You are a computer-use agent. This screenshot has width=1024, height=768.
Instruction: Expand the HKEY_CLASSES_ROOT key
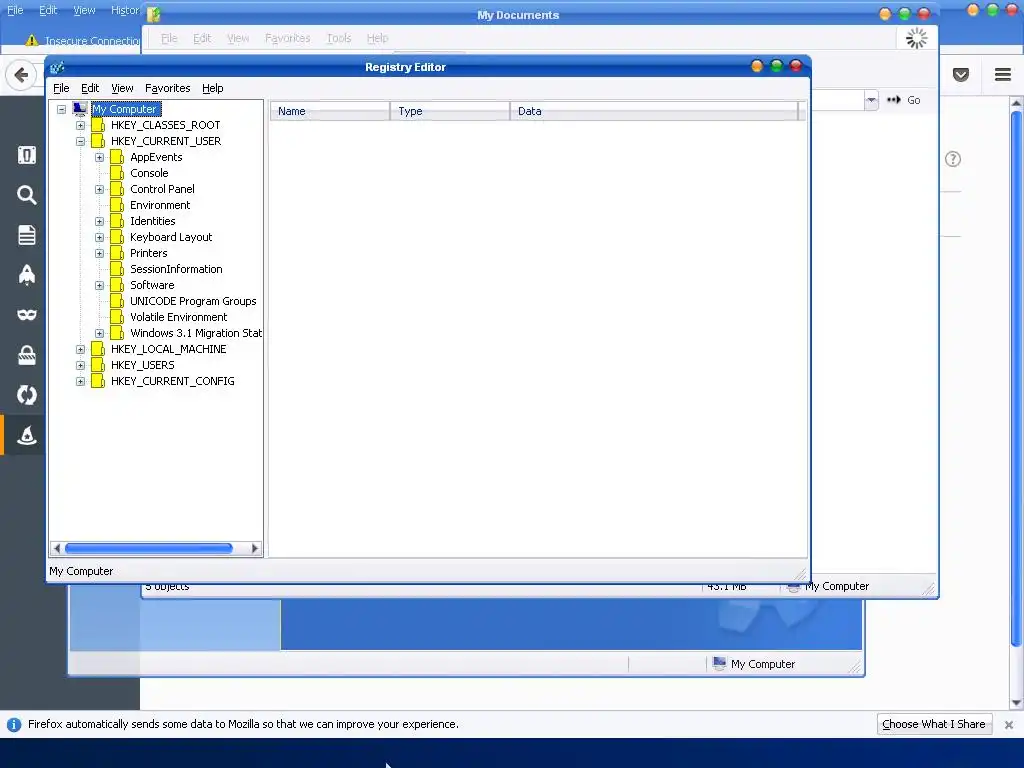(80, 125)
